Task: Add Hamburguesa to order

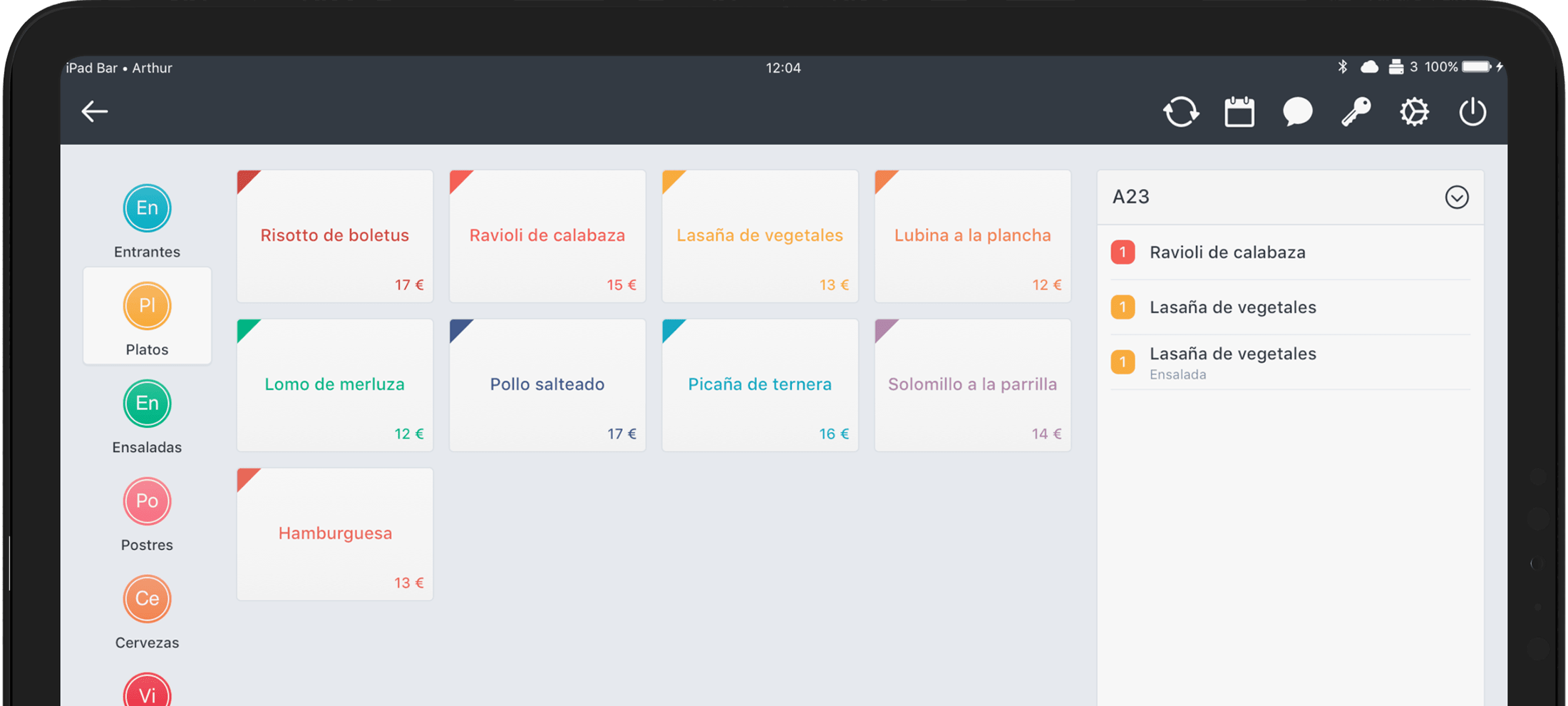Action: [x=335, y=534]
